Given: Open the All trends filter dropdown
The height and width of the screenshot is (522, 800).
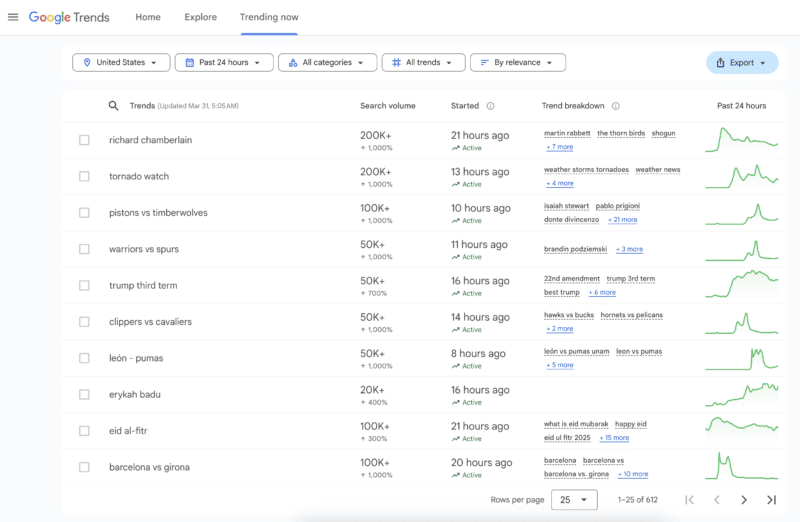Looking at the screenshot, I should tap(423, 62).
